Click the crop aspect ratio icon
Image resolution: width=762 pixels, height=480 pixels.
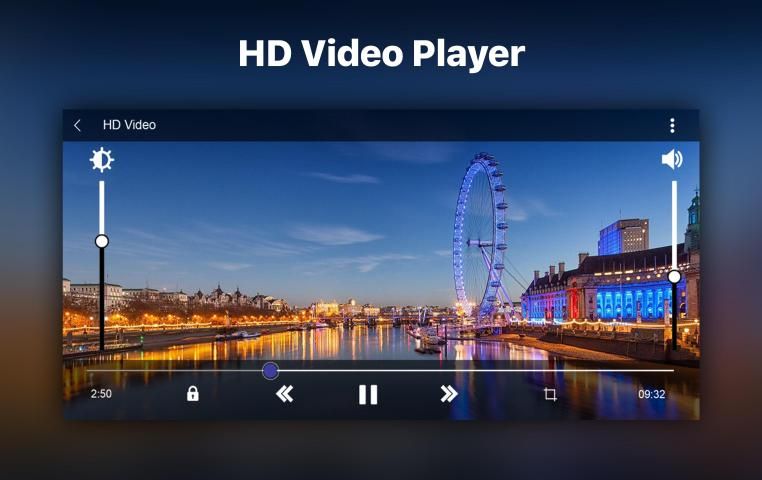click(550, 394)
